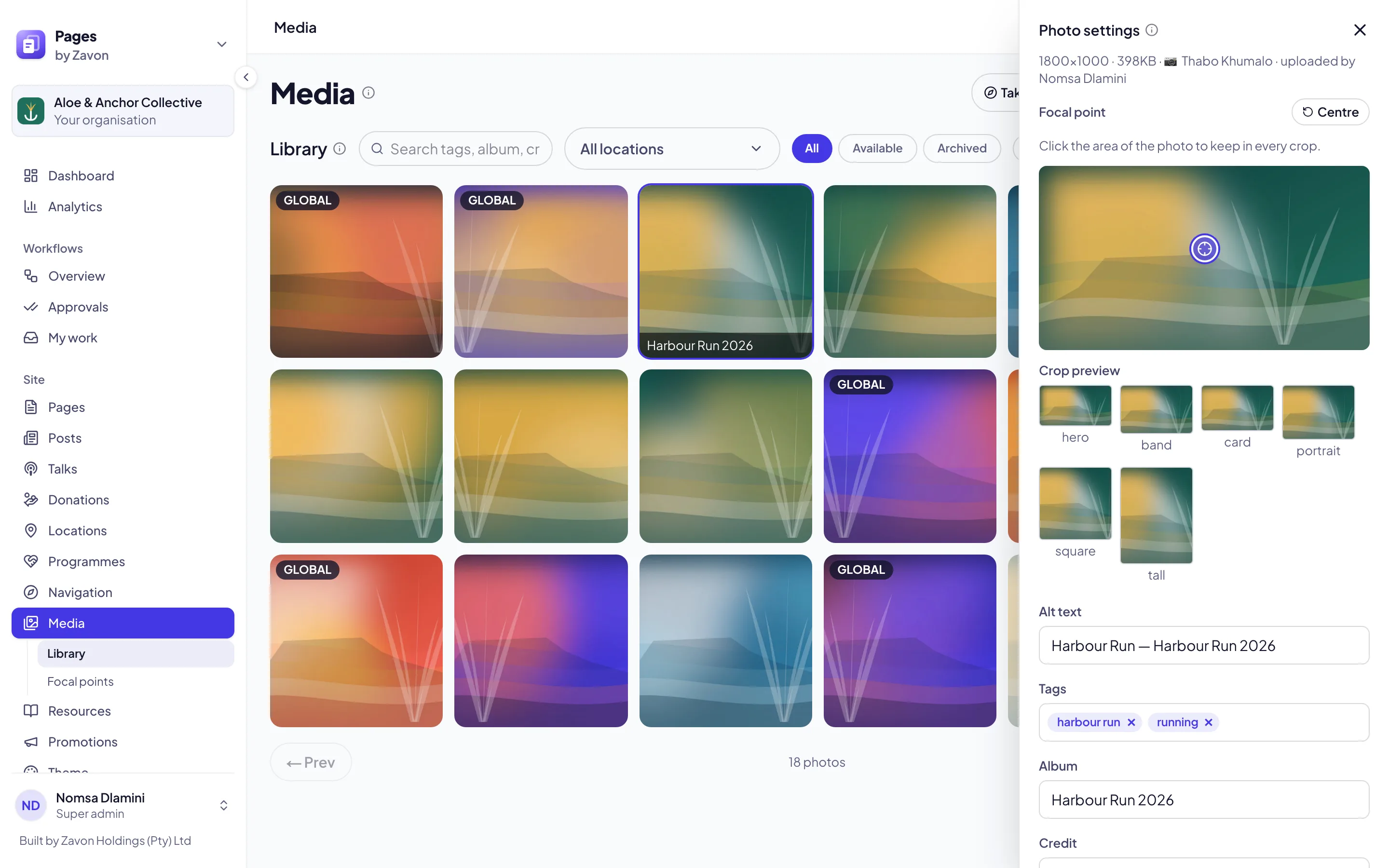Open the Donations menu item
Viewport: 1389px width, 868px height.
click(x=123, y=500)
